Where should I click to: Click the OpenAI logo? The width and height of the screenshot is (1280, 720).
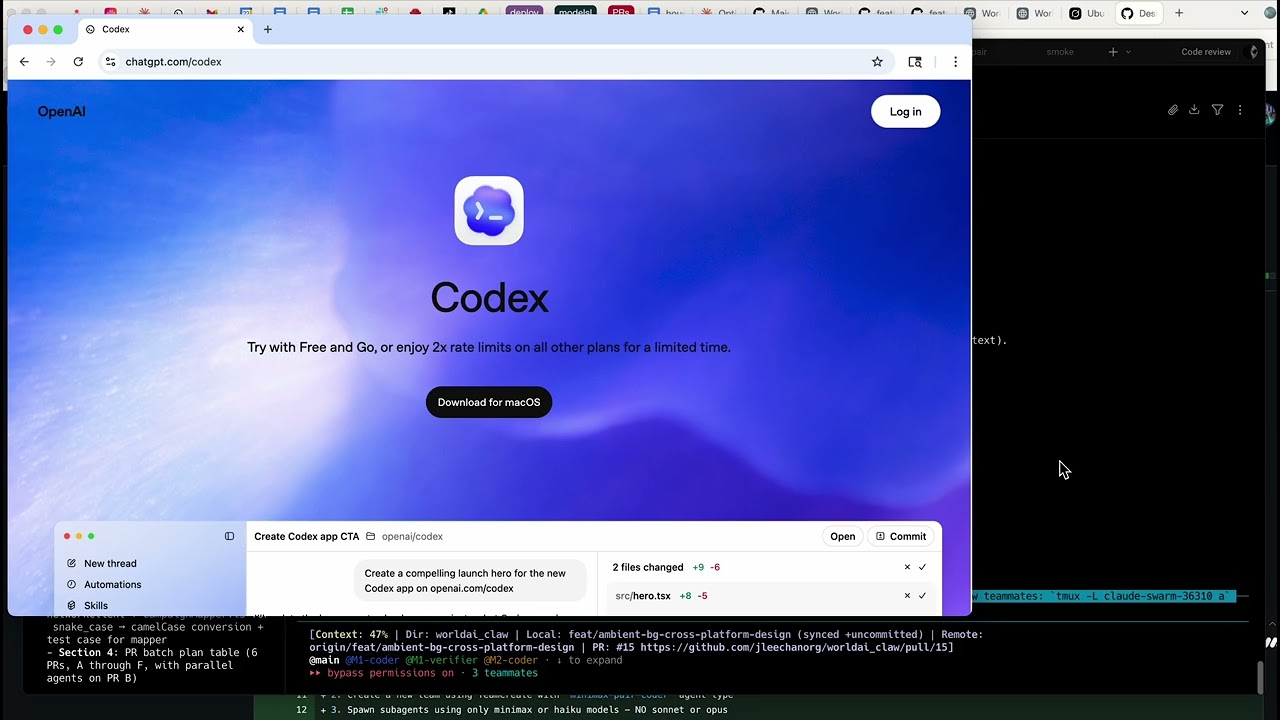point(61,111)
